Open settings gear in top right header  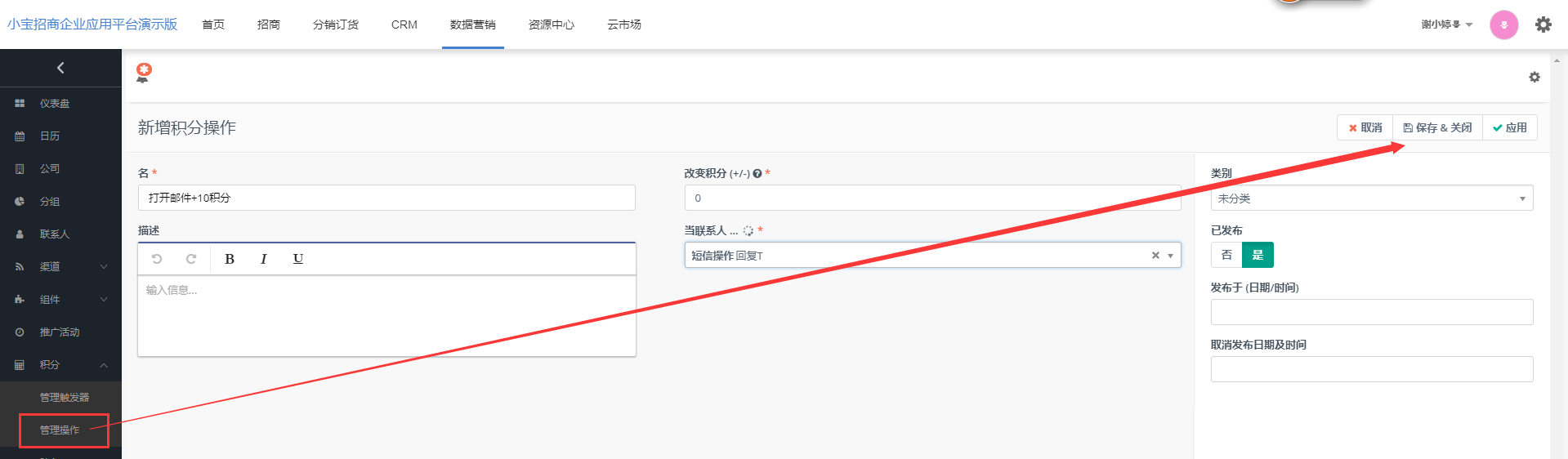tap(1543, 25)
